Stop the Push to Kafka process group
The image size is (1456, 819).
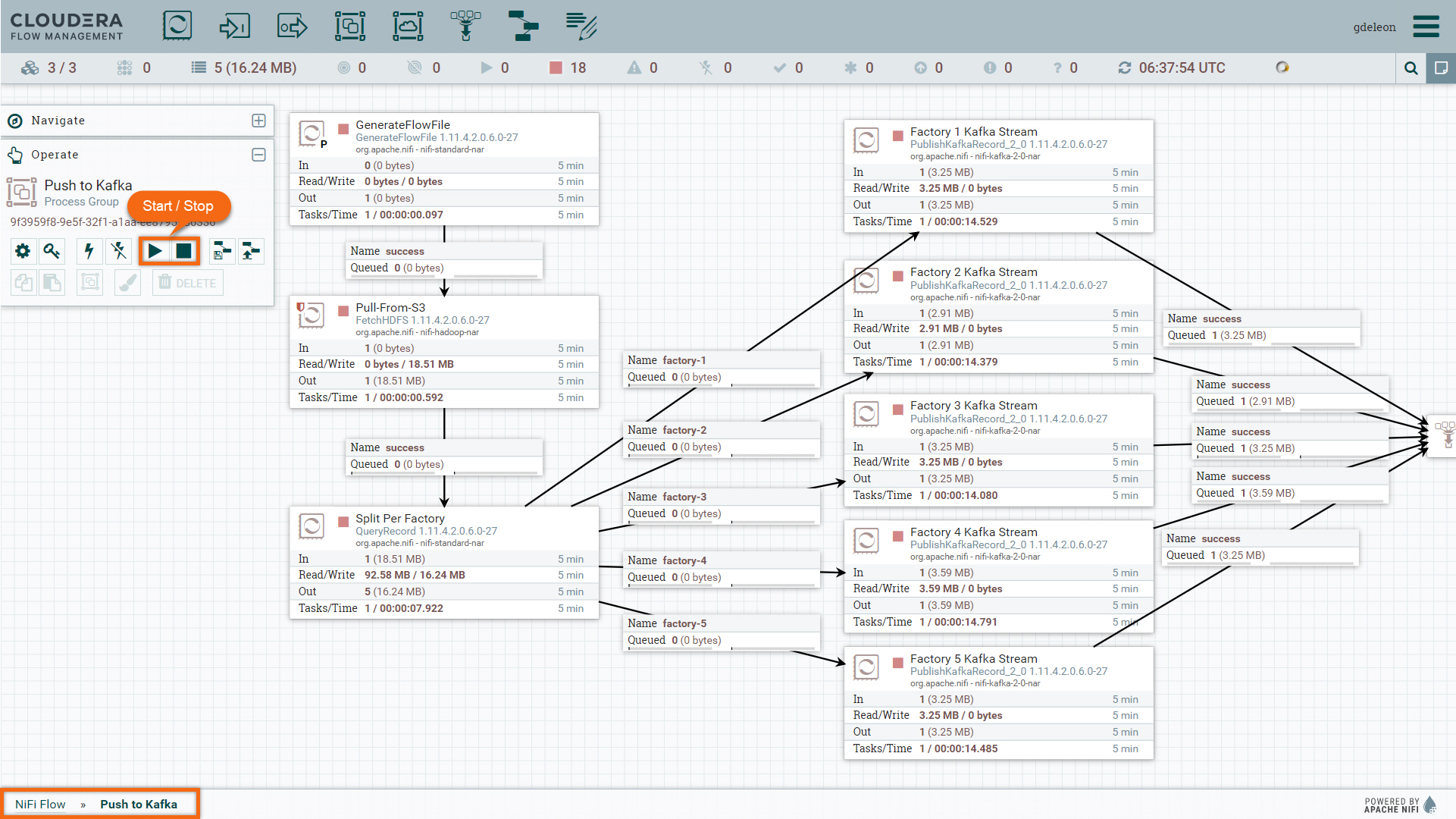(x=183, y=251)
